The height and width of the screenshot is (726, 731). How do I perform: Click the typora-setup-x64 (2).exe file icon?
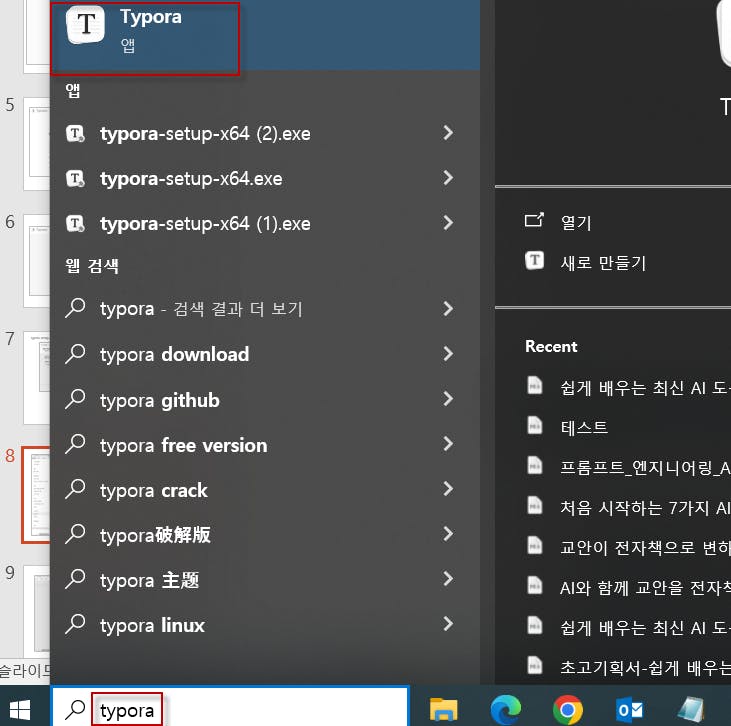[x=75, y=133]
